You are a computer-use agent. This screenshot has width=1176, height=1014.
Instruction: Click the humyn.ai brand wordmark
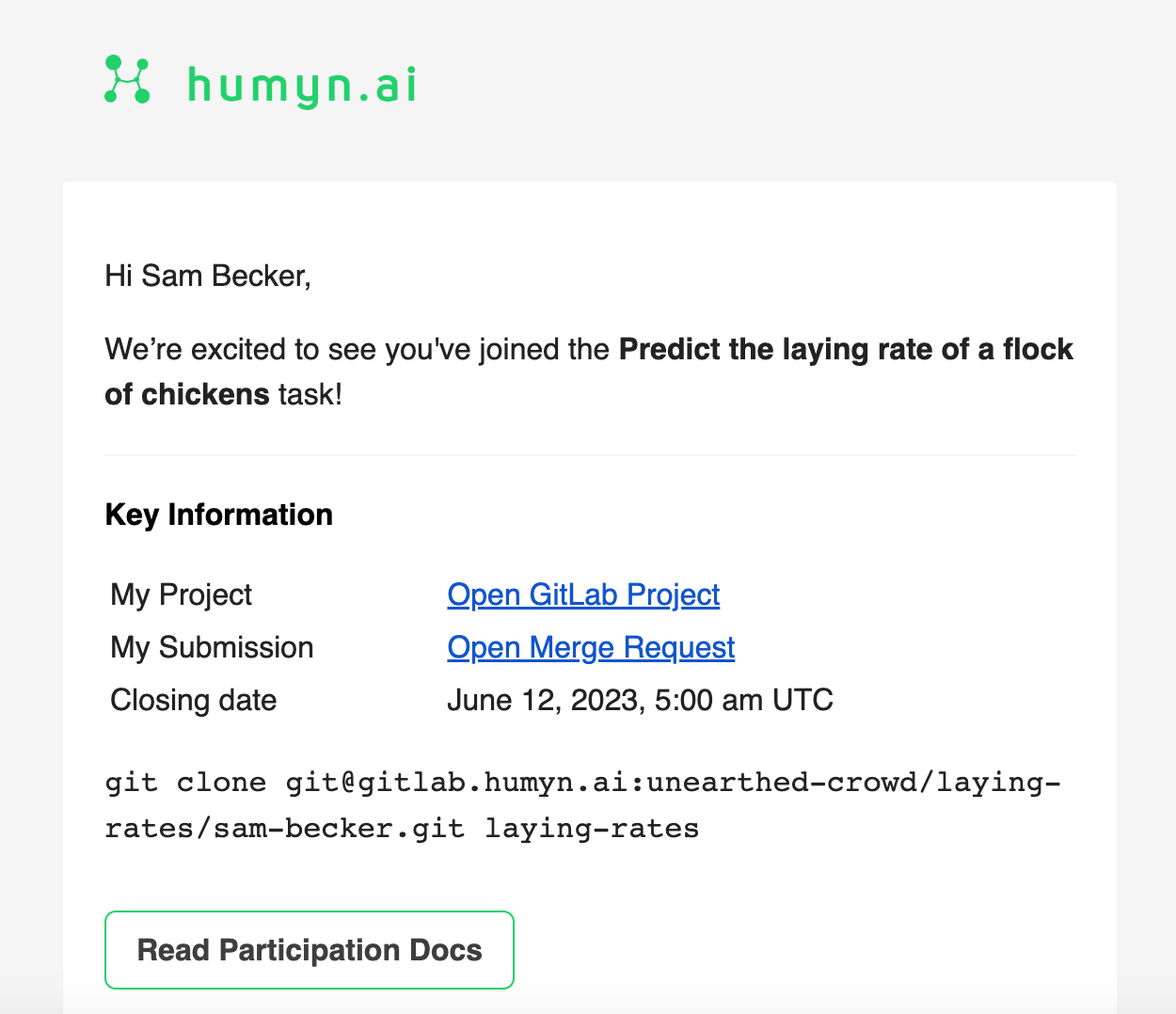point(301,84)
